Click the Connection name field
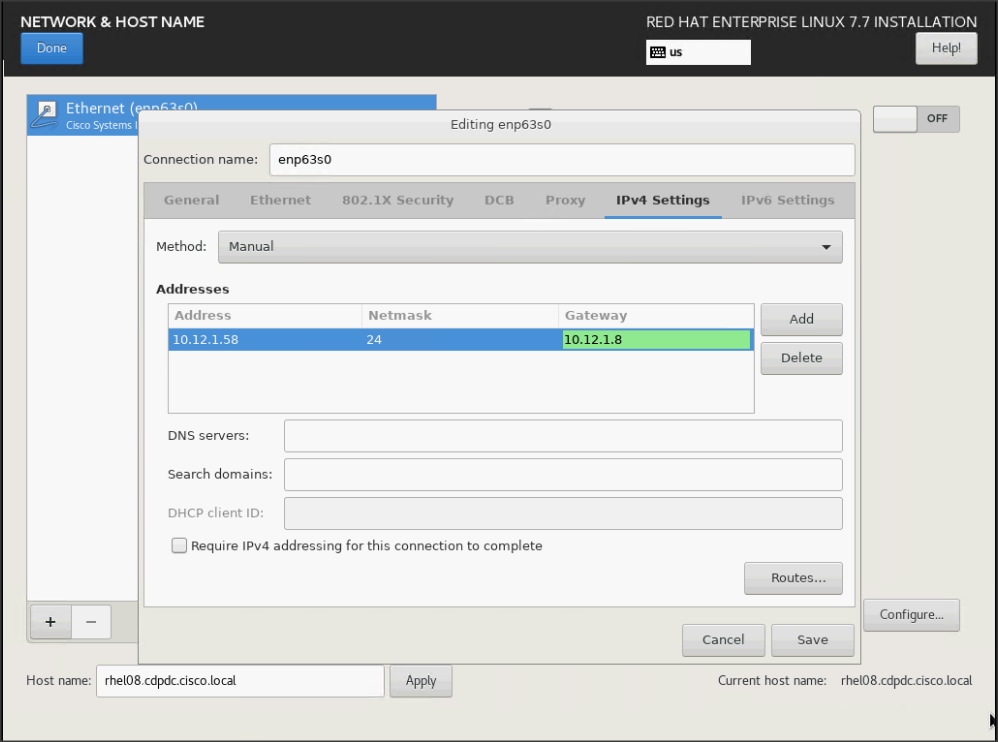The width and height of the screenshot is (998, 742). [x=561, y=160]
